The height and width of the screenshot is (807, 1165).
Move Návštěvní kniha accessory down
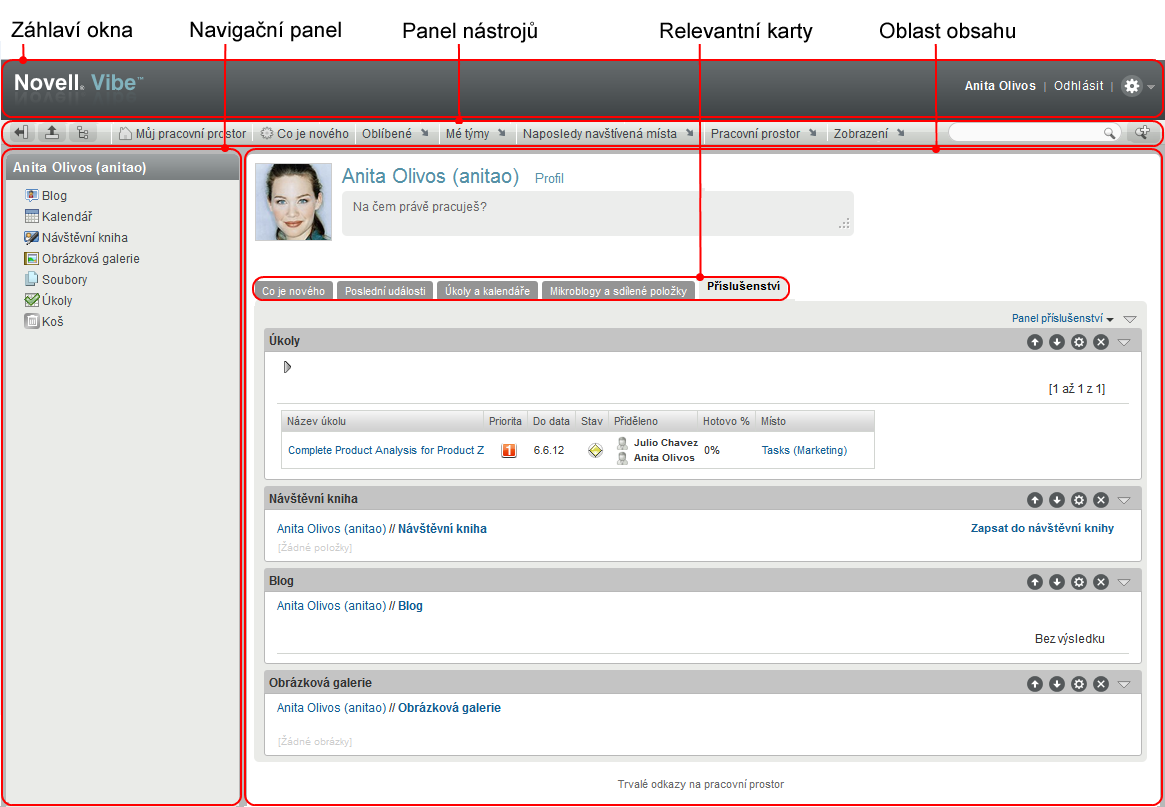click(x=1057, y=500)
